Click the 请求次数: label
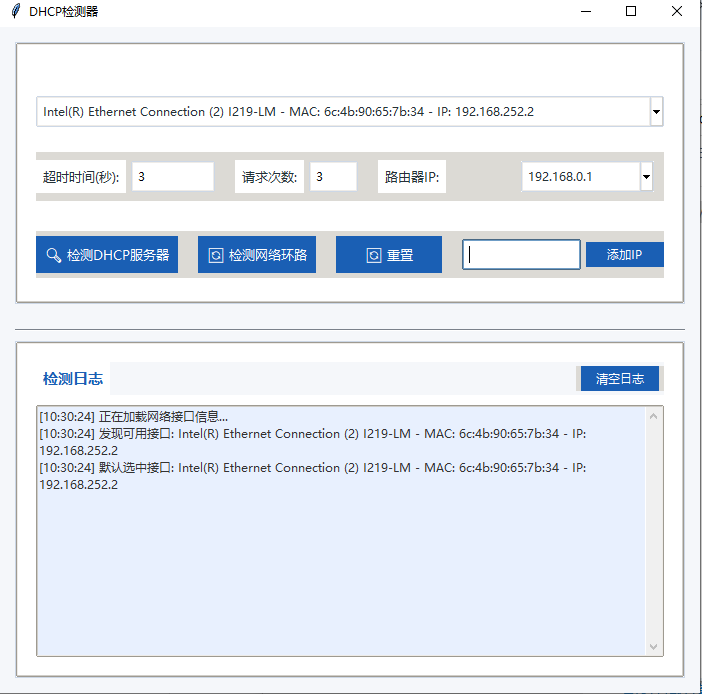702x694 pixels. (270, 177)
